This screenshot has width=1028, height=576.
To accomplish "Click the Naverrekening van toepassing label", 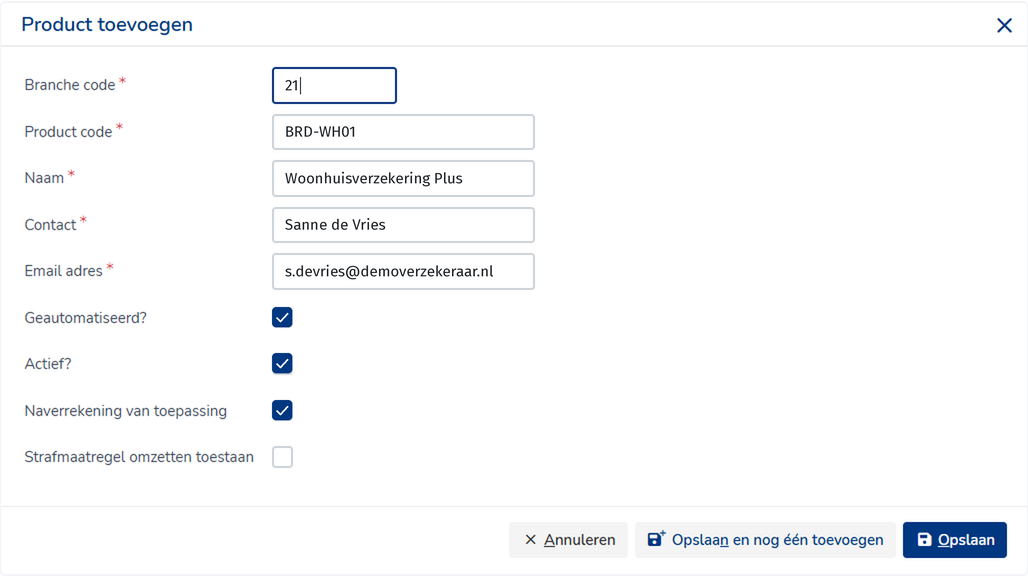I will 126,411.
